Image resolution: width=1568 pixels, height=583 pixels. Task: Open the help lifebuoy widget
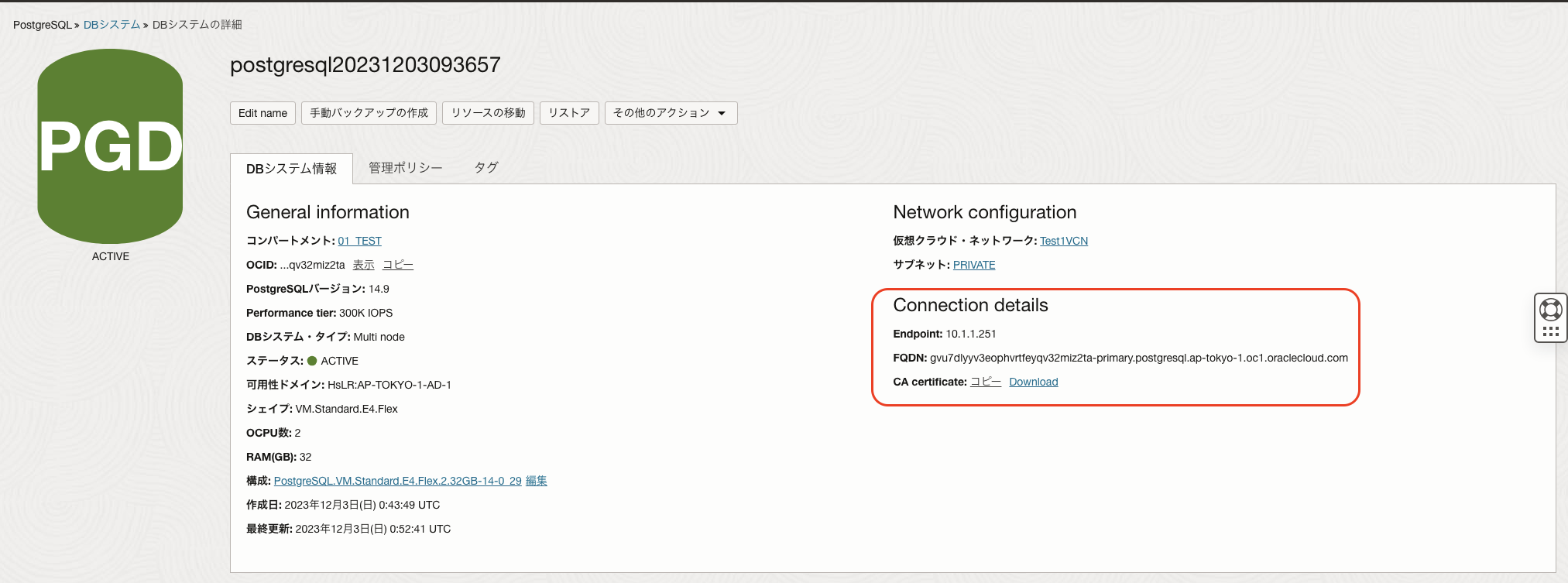click(x=1550, y=310)
